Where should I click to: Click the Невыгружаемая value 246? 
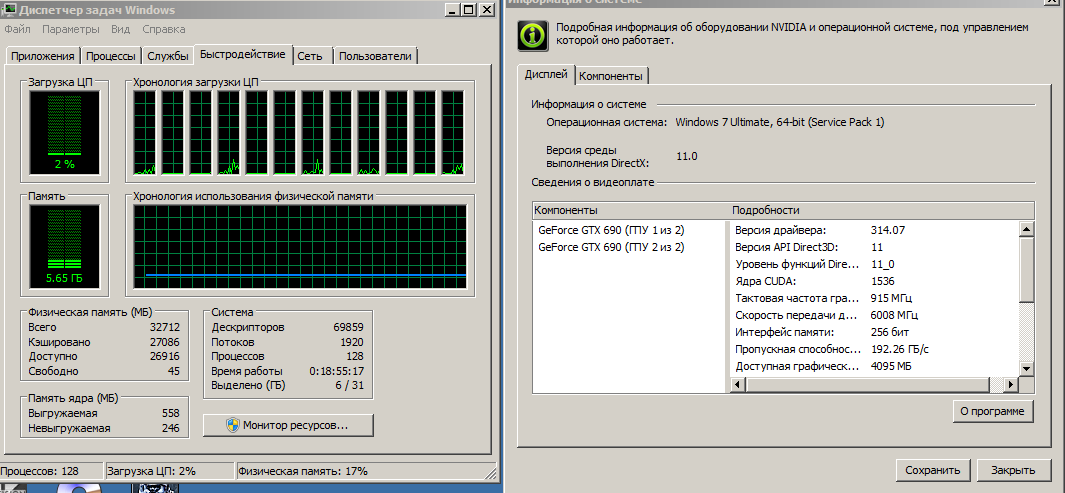[x=170, y=428]
